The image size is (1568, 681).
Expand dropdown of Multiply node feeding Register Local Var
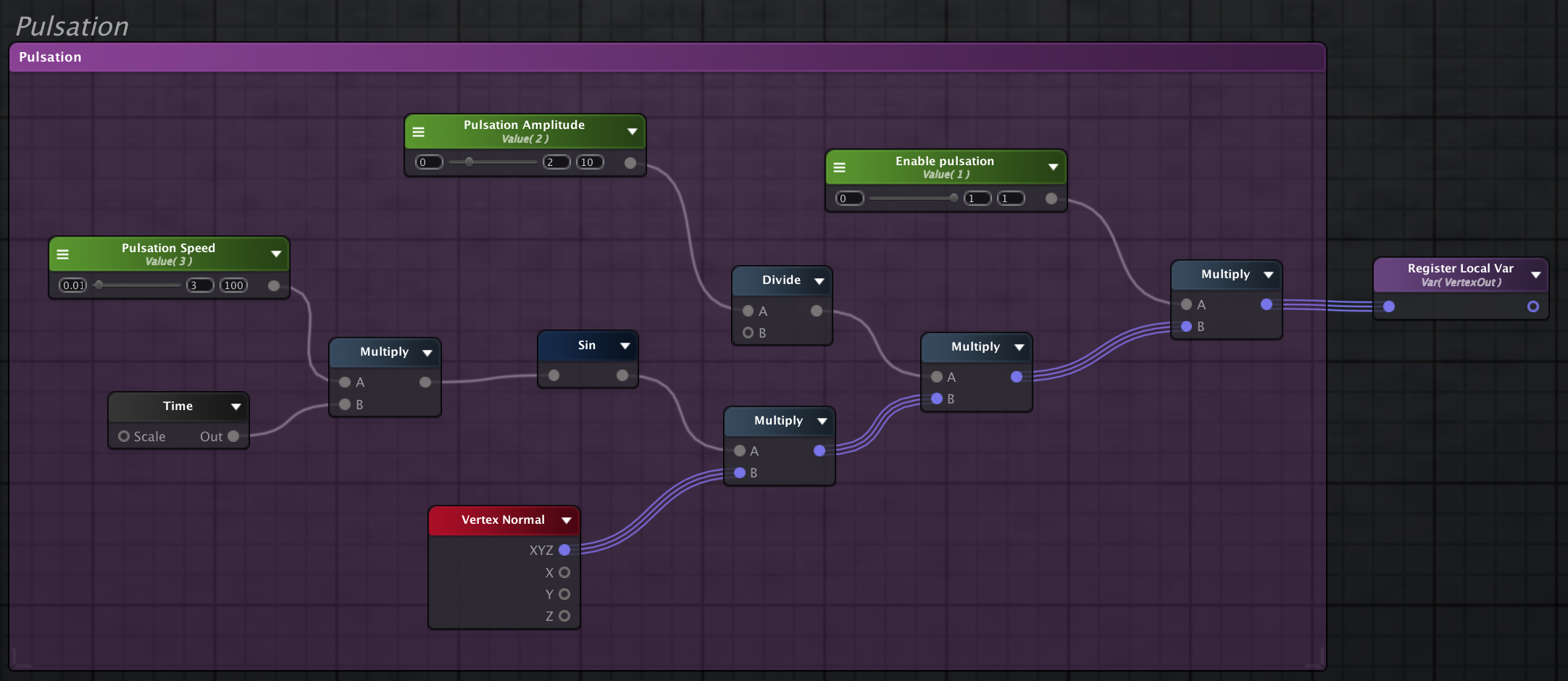tap(1268, 275)
